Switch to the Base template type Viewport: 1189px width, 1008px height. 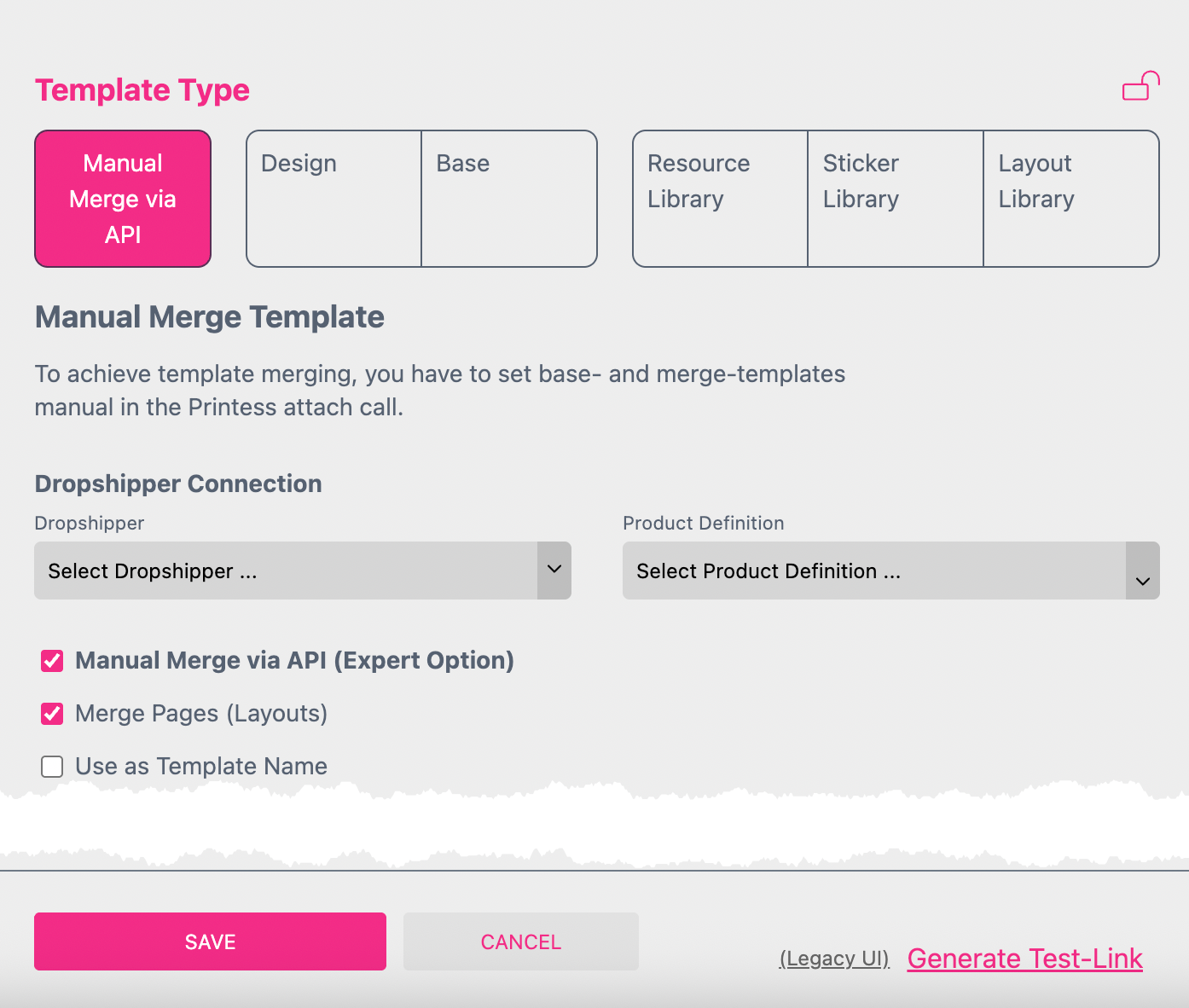pyautogui.click(x=509, y=198)
